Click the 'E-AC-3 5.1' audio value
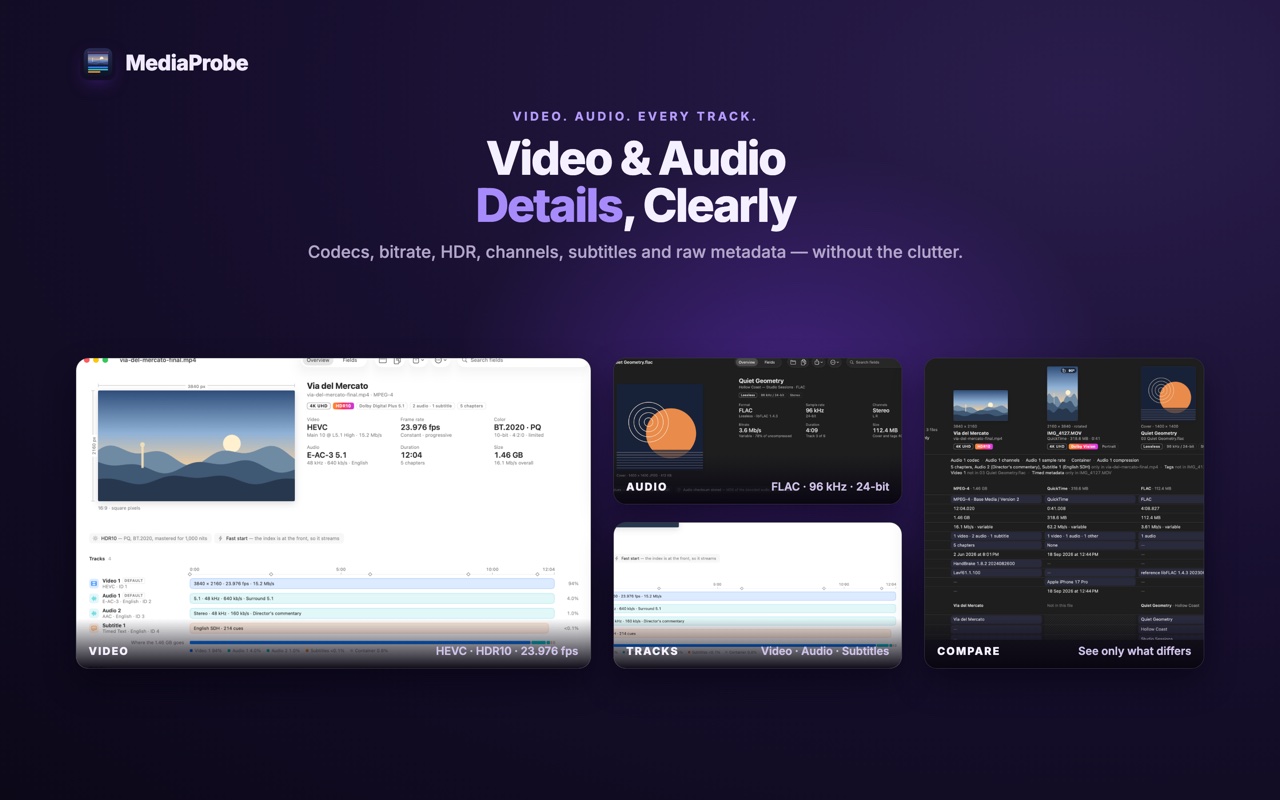Image resolution: width=1280 pixels, height=800 pixels. click(x=327, y=455)
